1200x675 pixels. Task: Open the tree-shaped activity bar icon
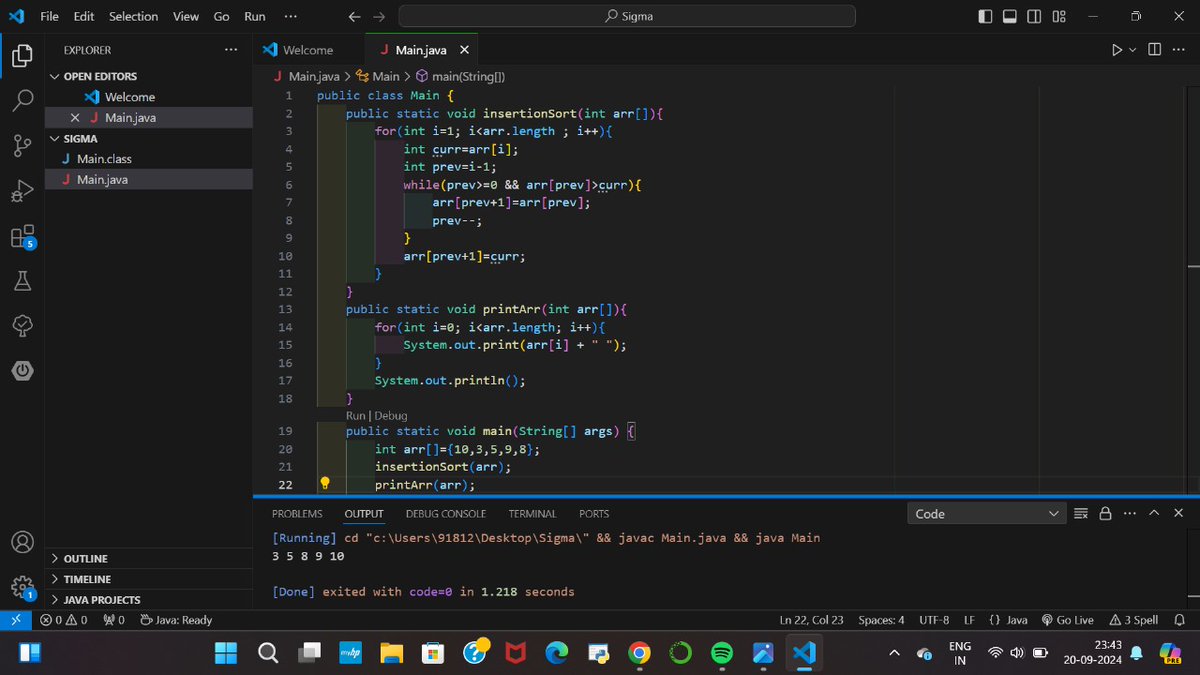(x=22, y=327)
